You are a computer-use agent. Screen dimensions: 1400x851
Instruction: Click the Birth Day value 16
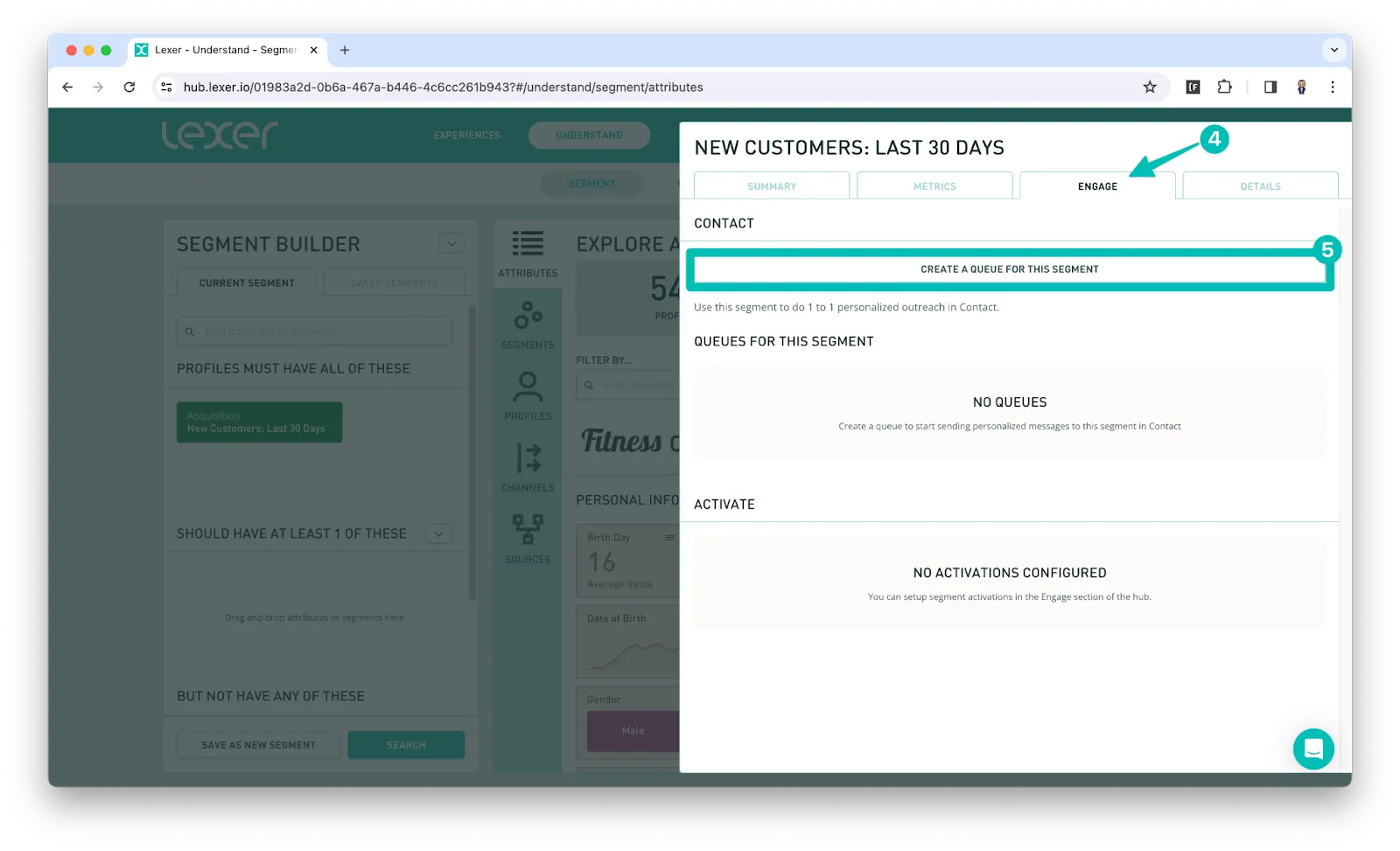click(x=602, y=562)
